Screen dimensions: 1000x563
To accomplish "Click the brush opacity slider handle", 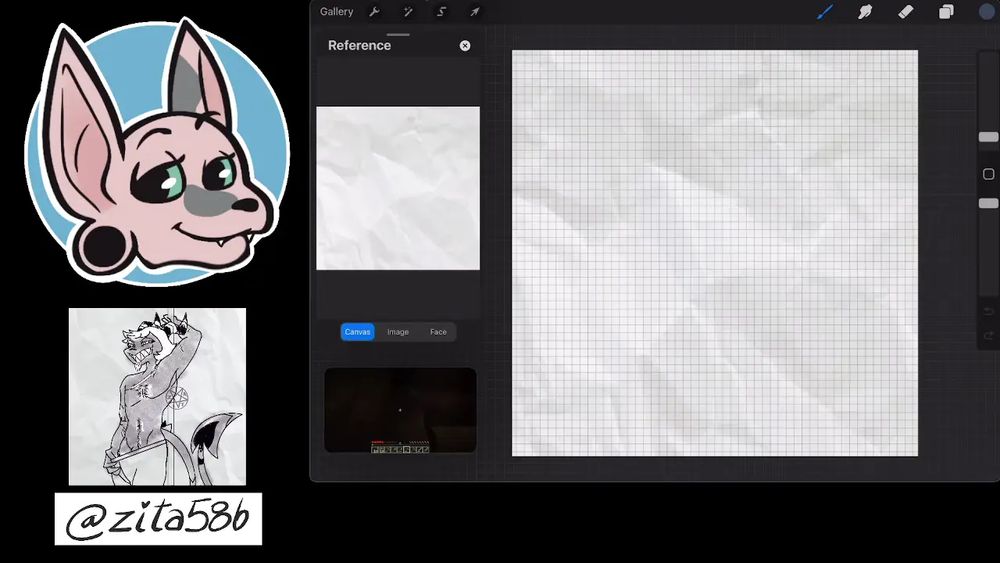I will pyautogui.click(x=989, y=203).
